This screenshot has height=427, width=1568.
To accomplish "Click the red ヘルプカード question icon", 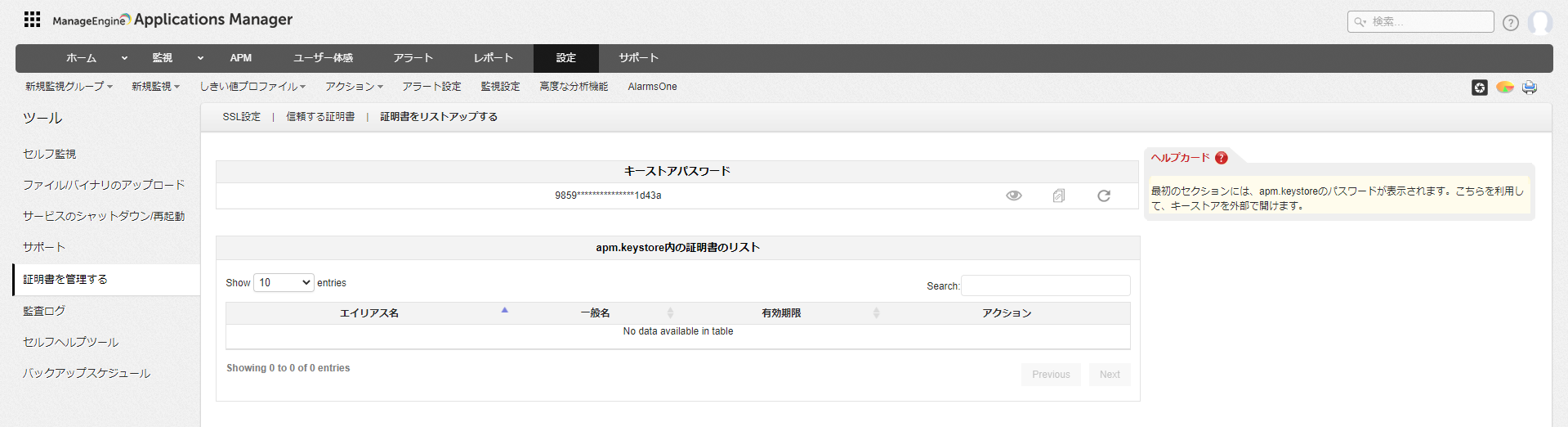I will pos(1222,158).
